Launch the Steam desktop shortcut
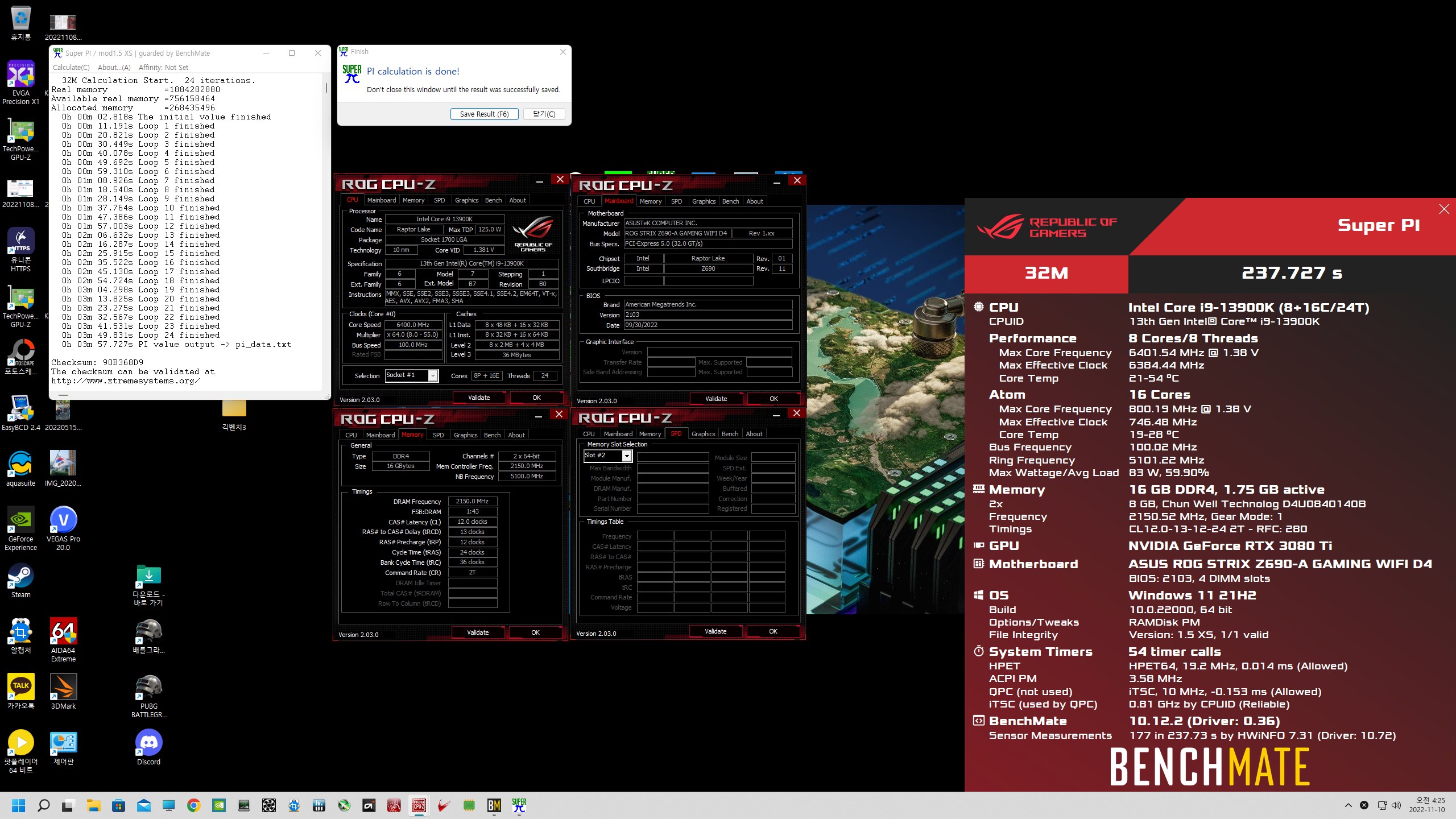Viewport: 1456px width, 819px height. pyautogui.click(x=20, y=580)
